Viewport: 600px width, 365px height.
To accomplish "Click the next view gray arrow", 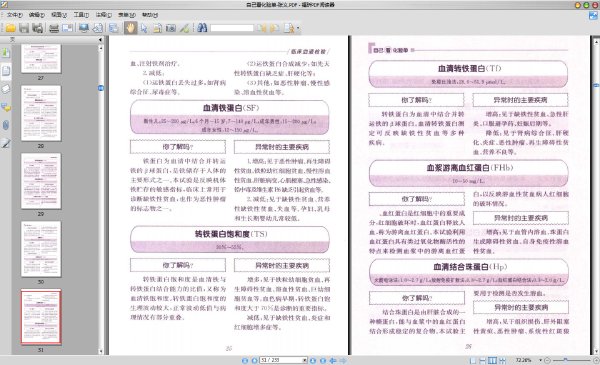I will coord(343,360).
